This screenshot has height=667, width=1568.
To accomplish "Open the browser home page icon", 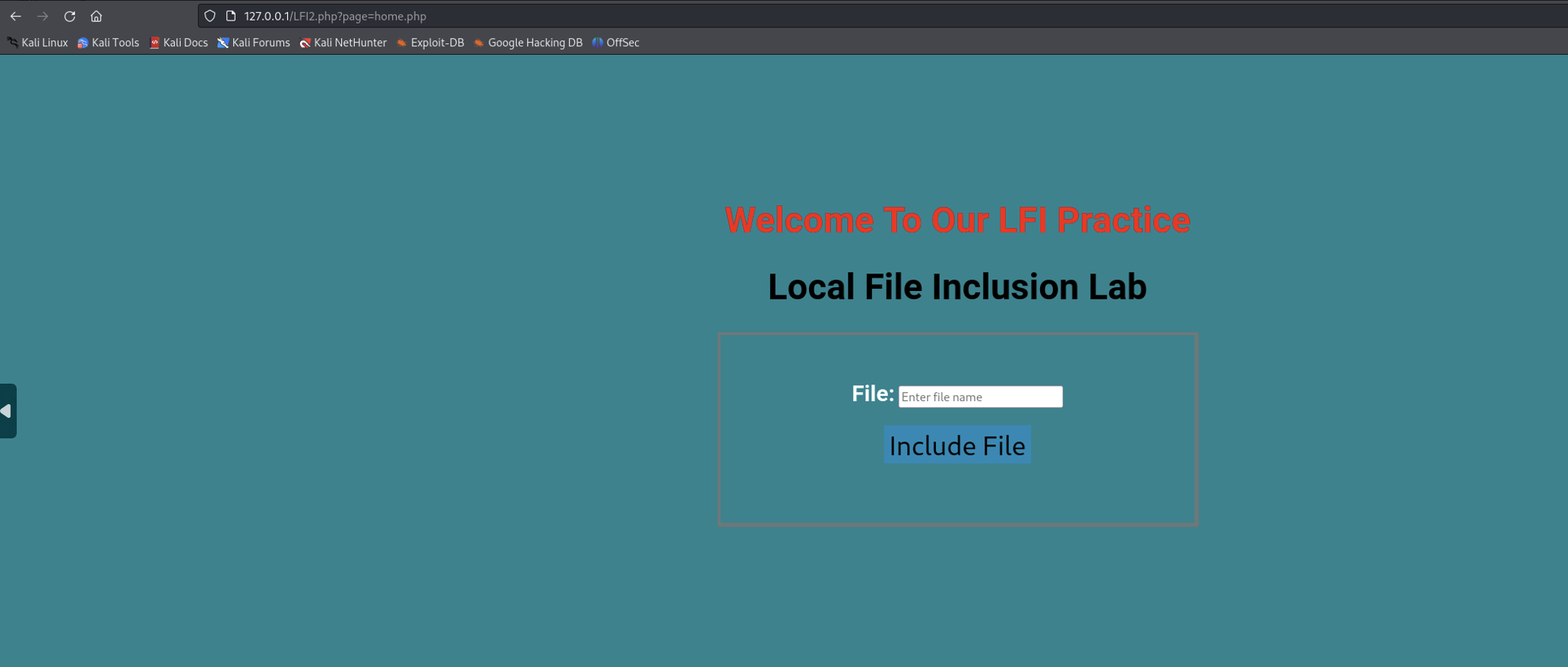I will [96, 16].
